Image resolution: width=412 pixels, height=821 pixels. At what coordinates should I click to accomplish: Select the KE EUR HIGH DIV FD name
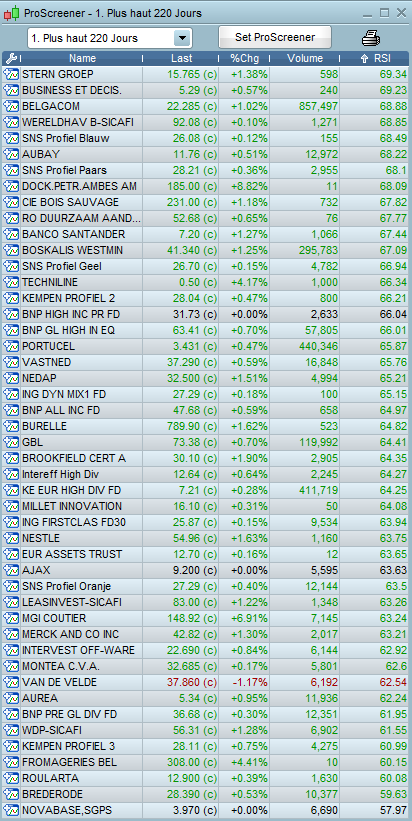point(72,491)
